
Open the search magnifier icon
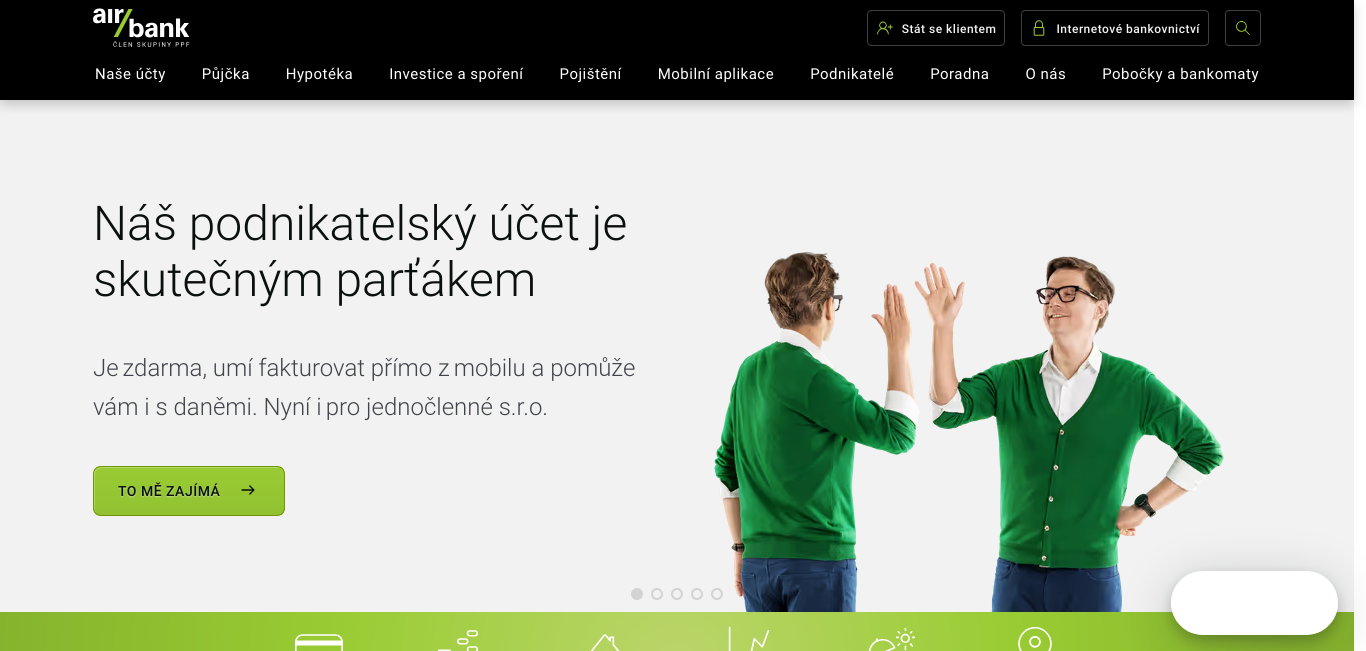1243,28
